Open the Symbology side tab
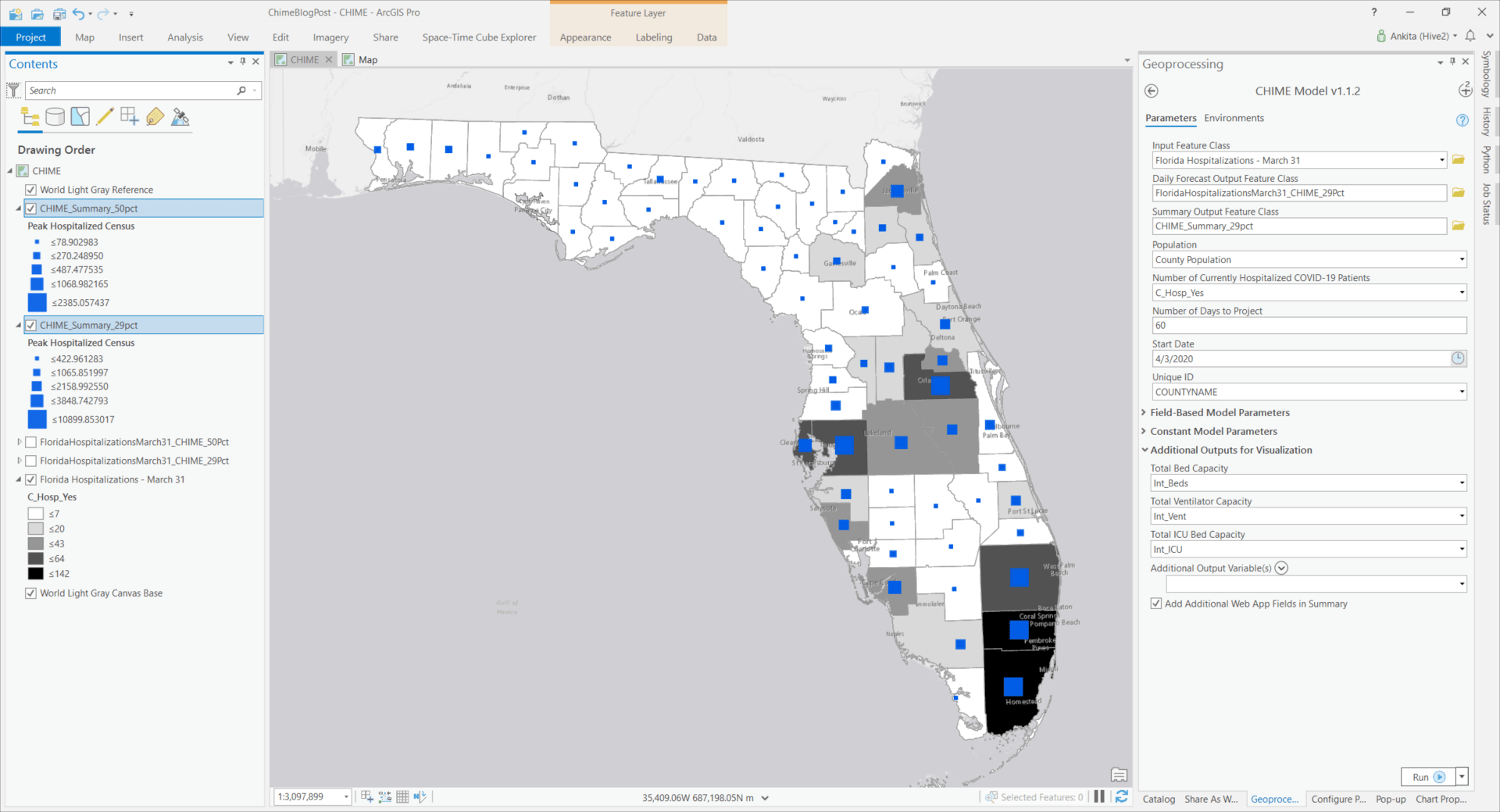This screenshot has width=1500, height=812. click(x=1486, y=74)
